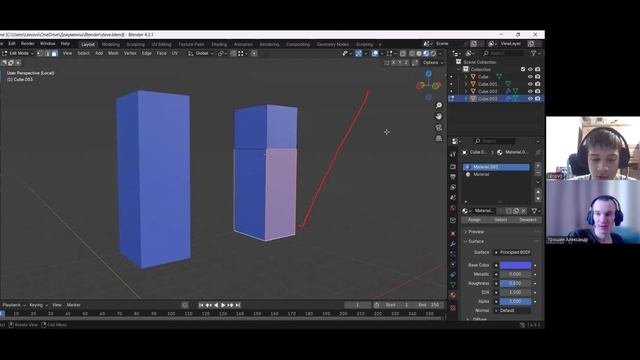Hide Cube.003 in viewport via eye

[530, 99]
